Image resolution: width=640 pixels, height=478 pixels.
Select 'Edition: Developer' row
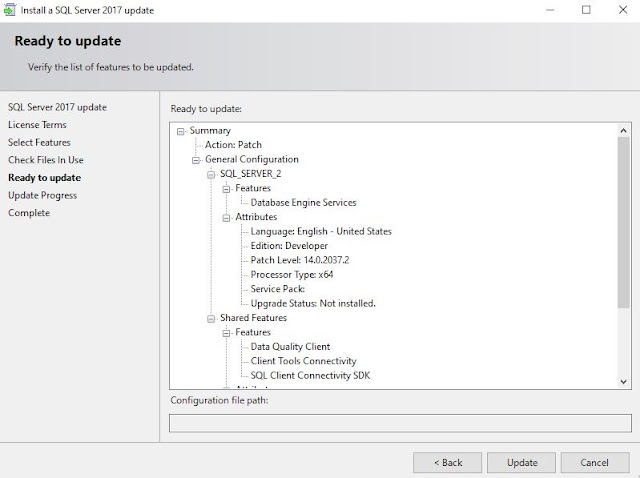pyautogui.click(x=289, y=246)
